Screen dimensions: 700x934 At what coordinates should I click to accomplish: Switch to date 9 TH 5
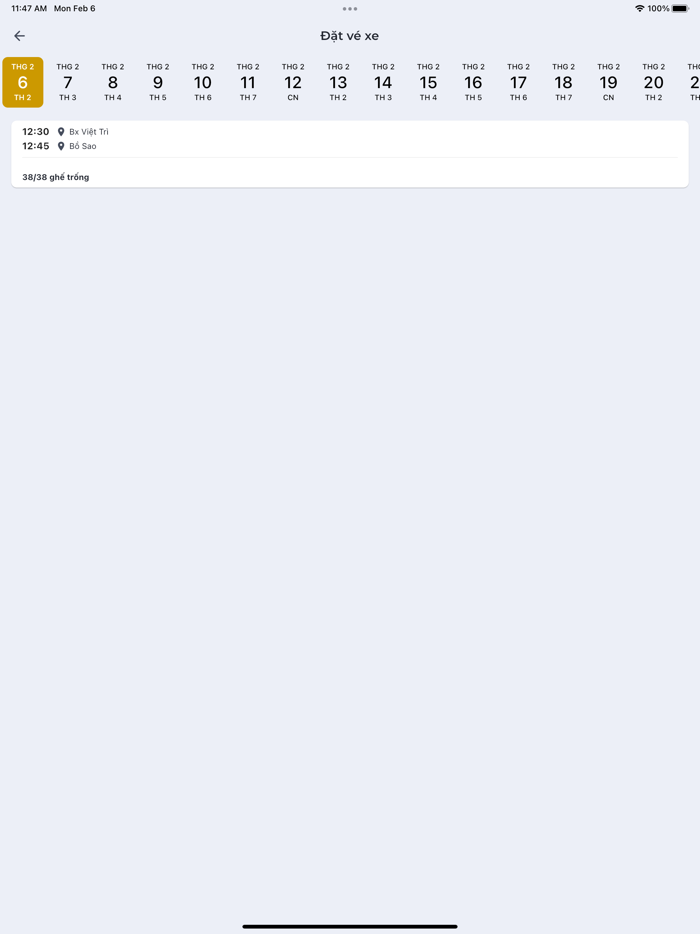[158, 82]
